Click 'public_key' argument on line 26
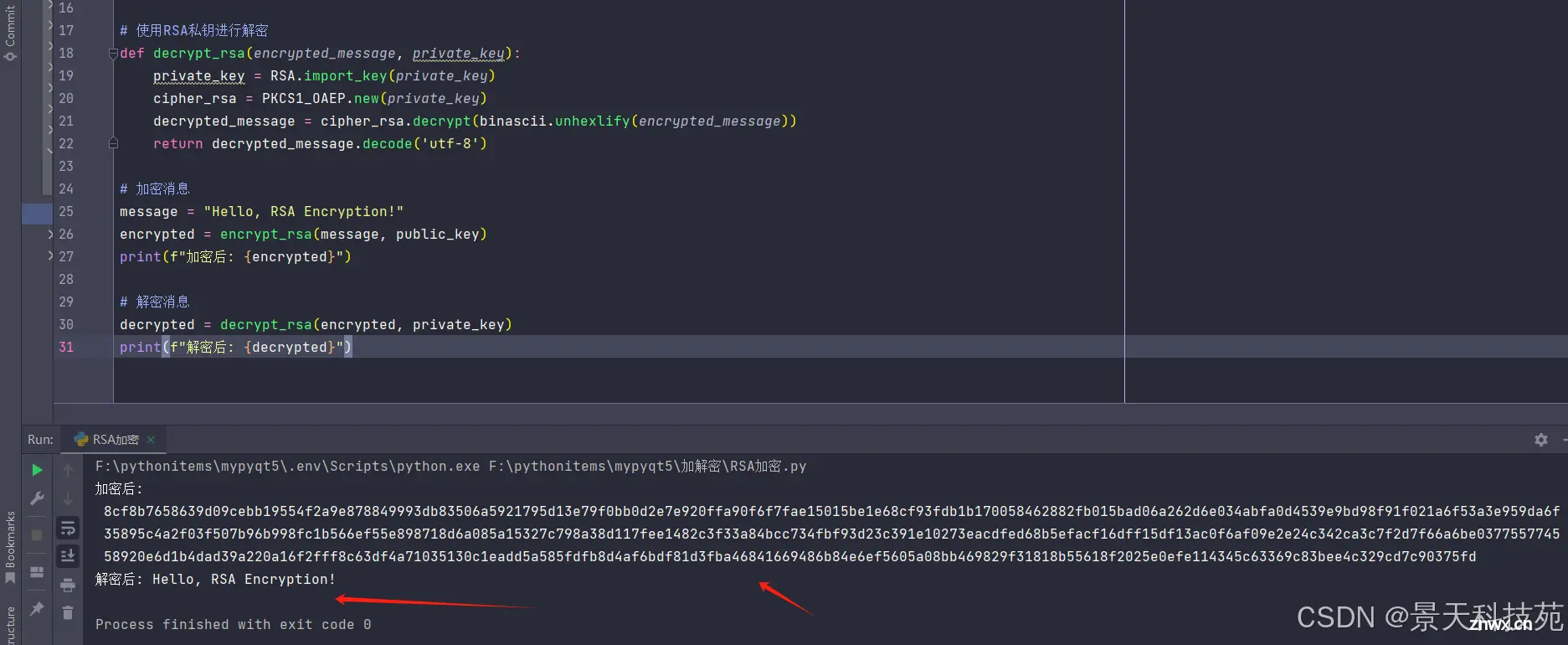This screenshot has height=645, width=1568. tap(438, 235)
